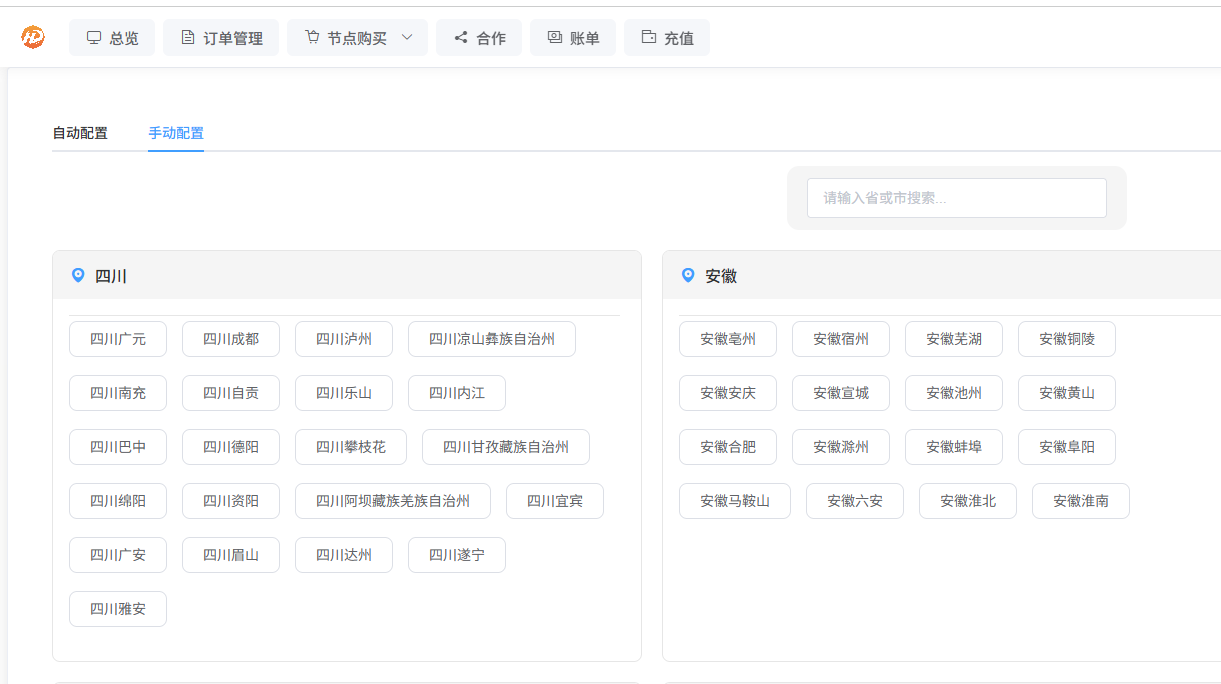Click the orange logo icon

click(x=33, y=37)
